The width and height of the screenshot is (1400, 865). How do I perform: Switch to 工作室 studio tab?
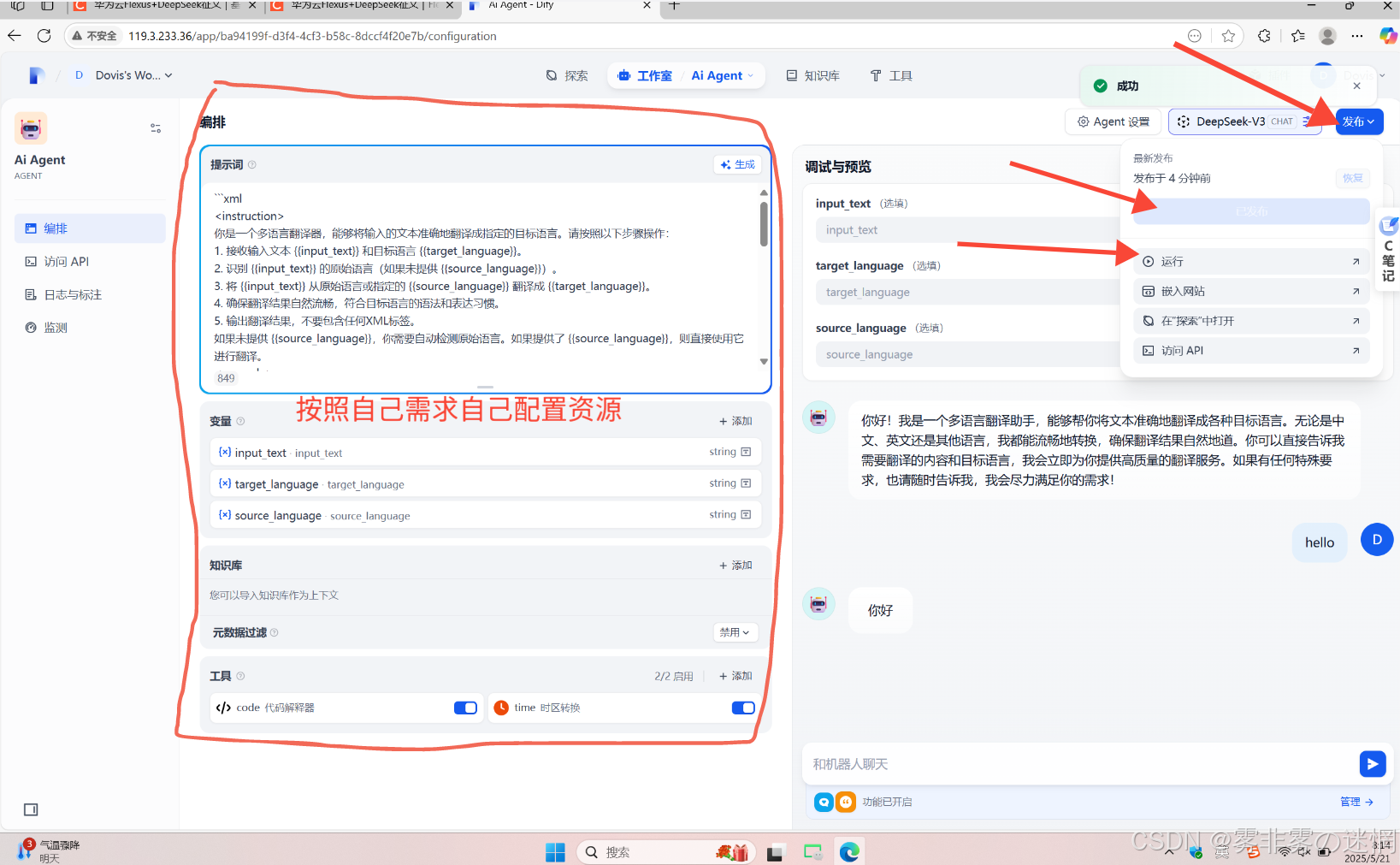click(x=645, y=75)
